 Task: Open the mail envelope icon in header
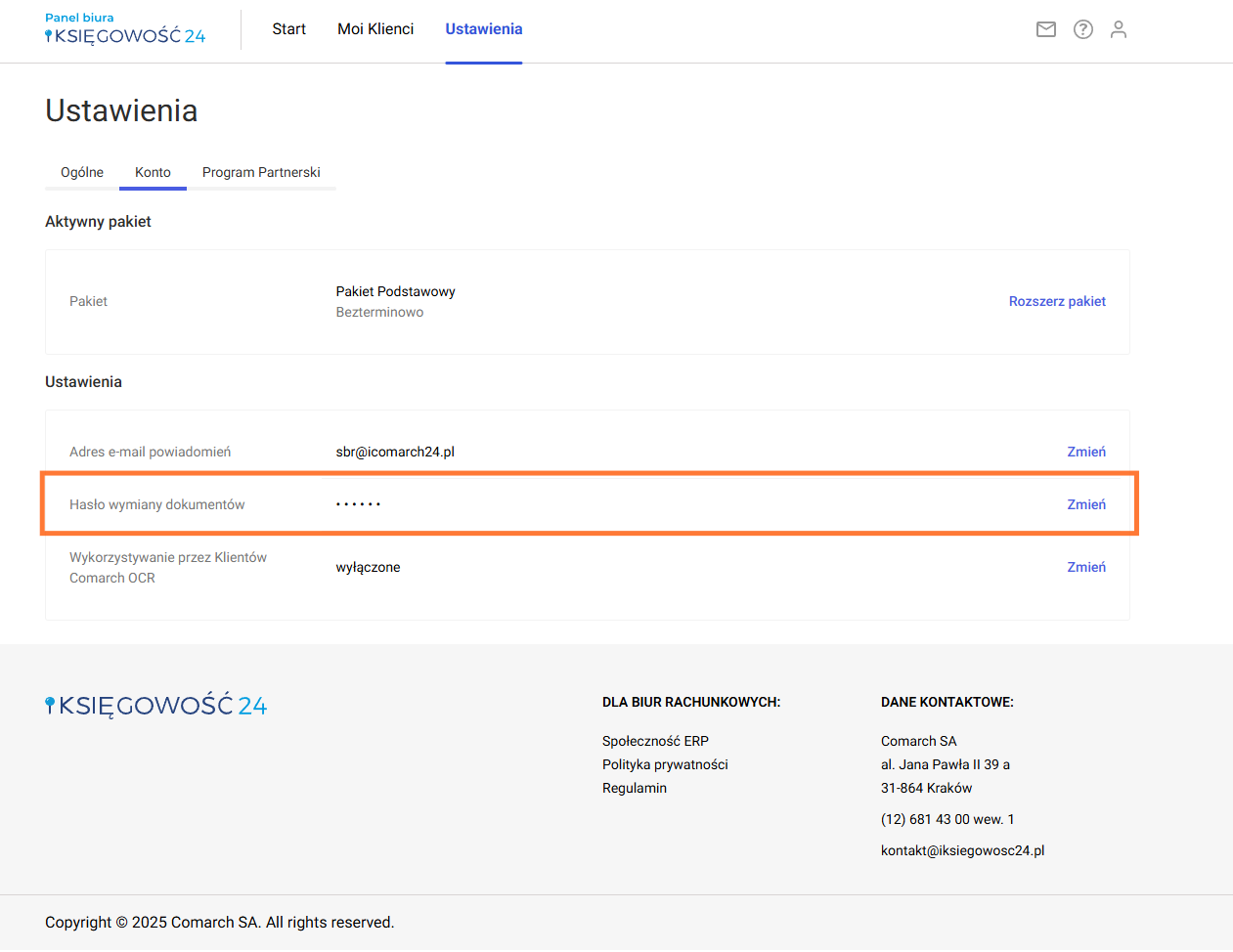(1046, 29)
